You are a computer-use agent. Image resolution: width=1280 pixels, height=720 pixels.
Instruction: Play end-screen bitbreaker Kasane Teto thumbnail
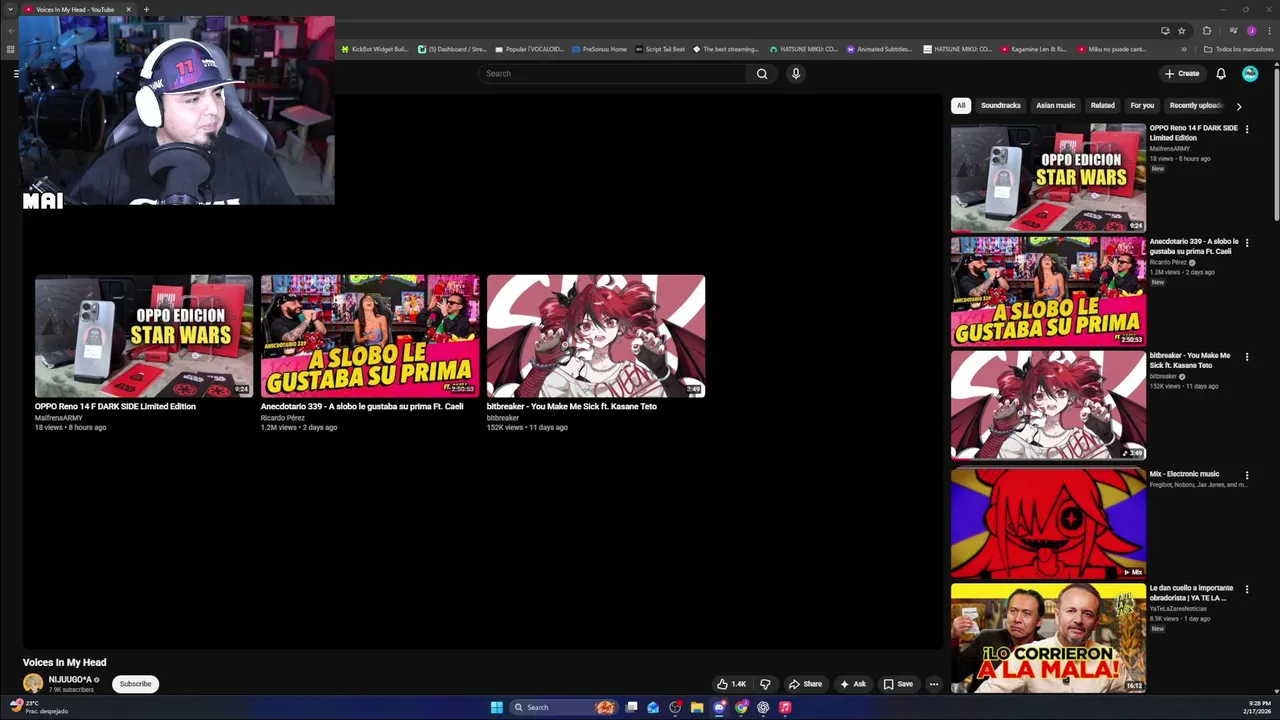click(596, 336)
